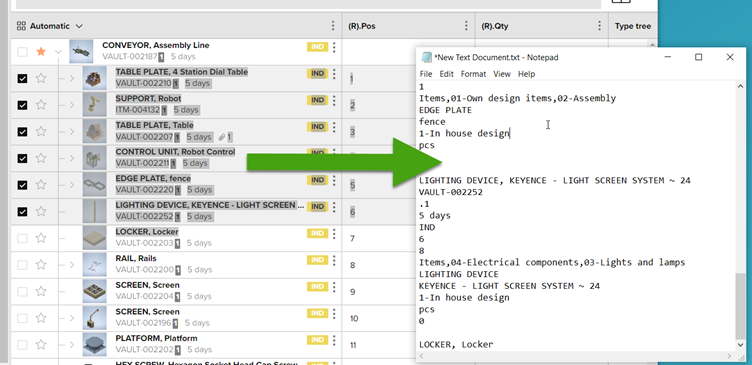The height and width of the screenshot is (365, 752).
Task: Uncheck TABLE PLATE, 4 Station Dial Table checkbox
Action: tap(22, 78)
